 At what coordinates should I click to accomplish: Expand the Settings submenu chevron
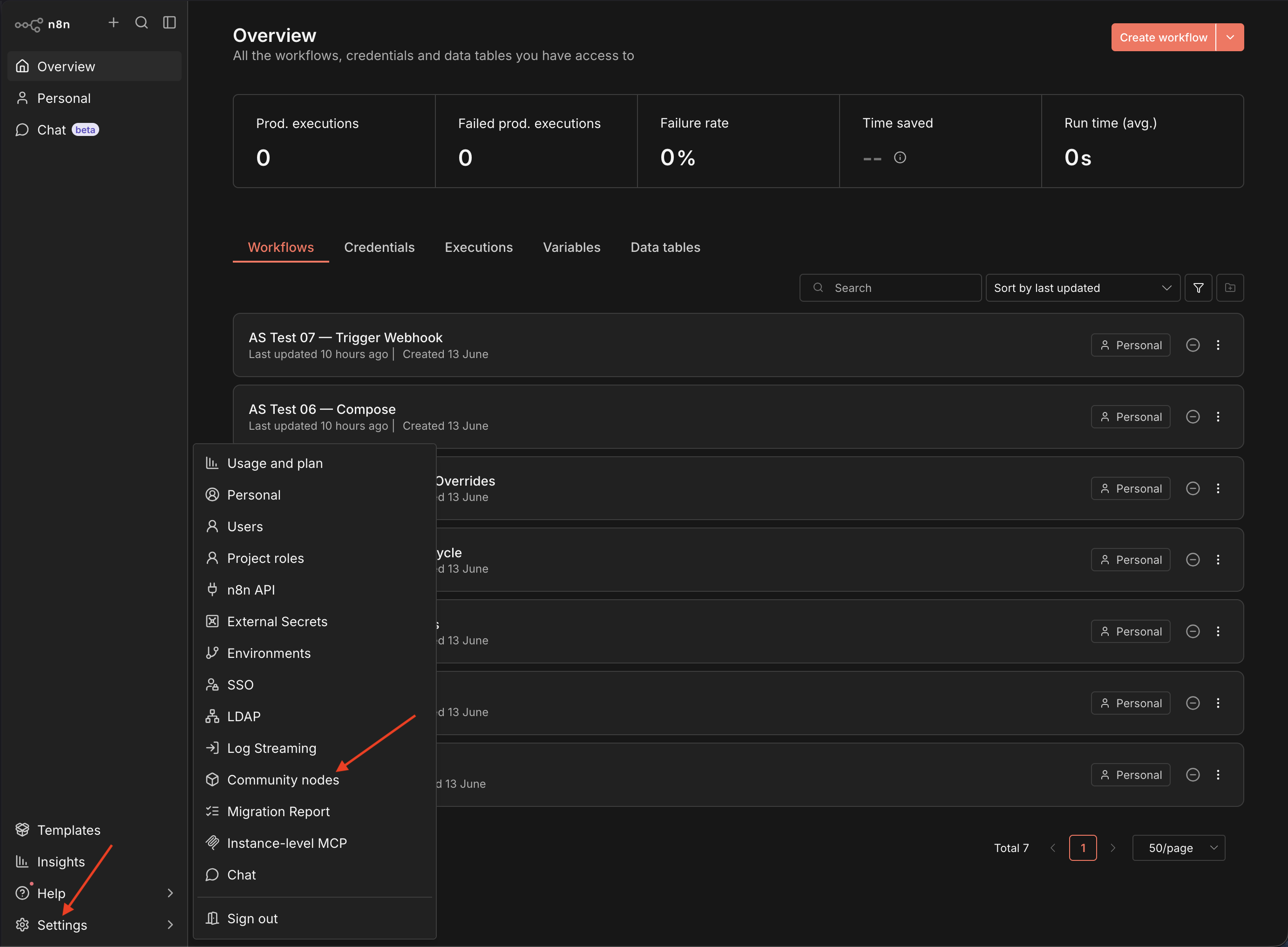click(170, 924)
